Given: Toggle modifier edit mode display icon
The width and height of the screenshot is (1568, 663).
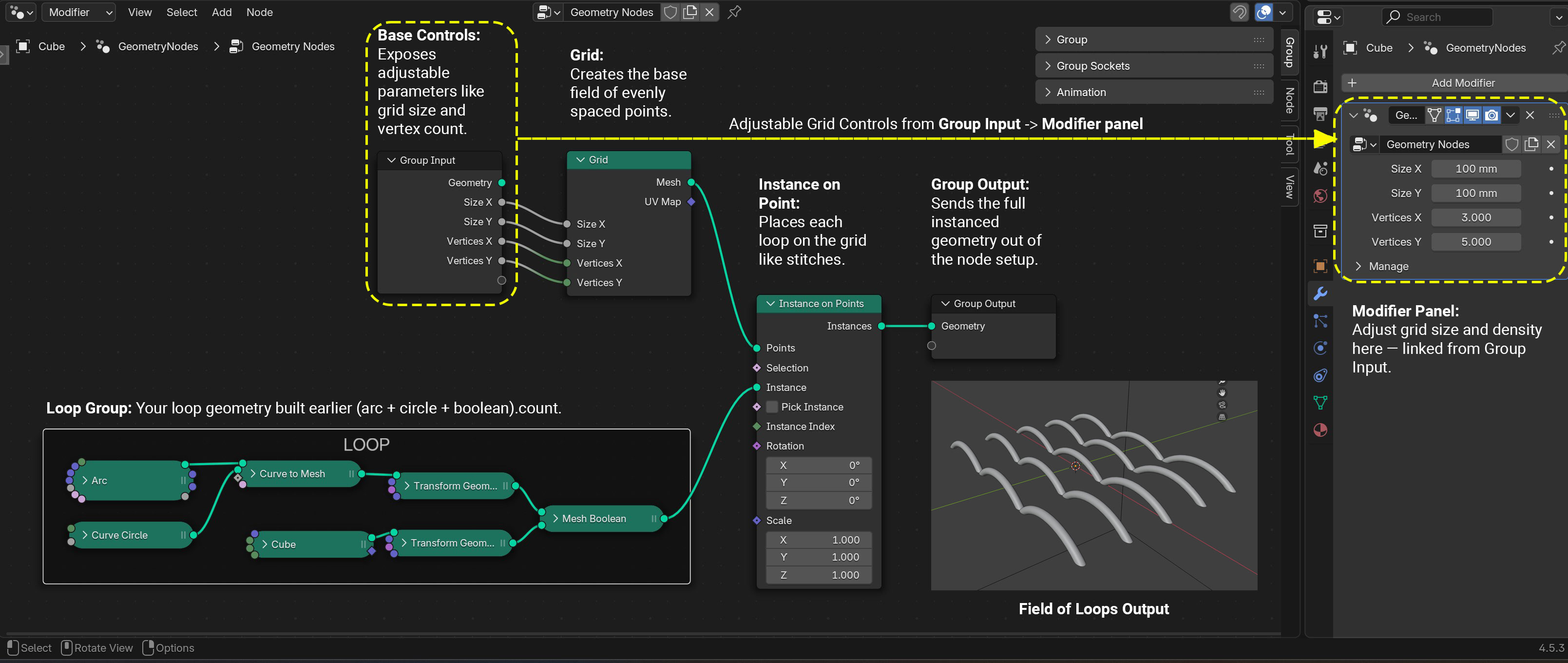Looking at the screenshot, I should tap(1453, 115).
